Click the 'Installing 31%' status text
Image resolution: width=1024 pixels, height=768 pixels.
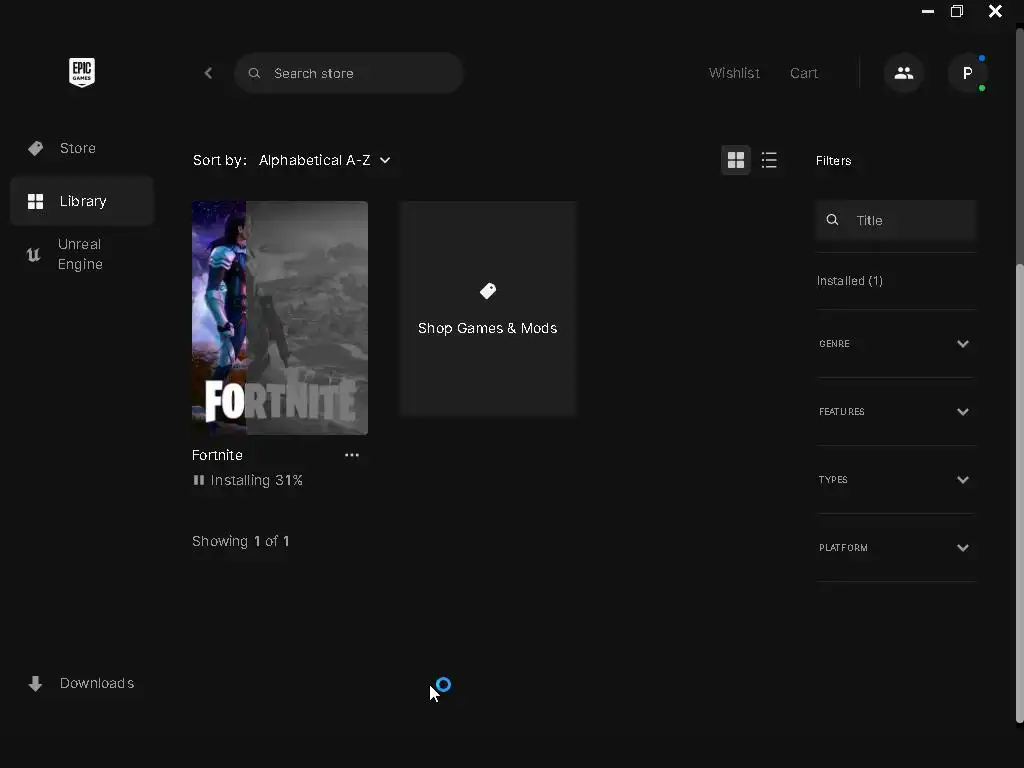point(257,480)
